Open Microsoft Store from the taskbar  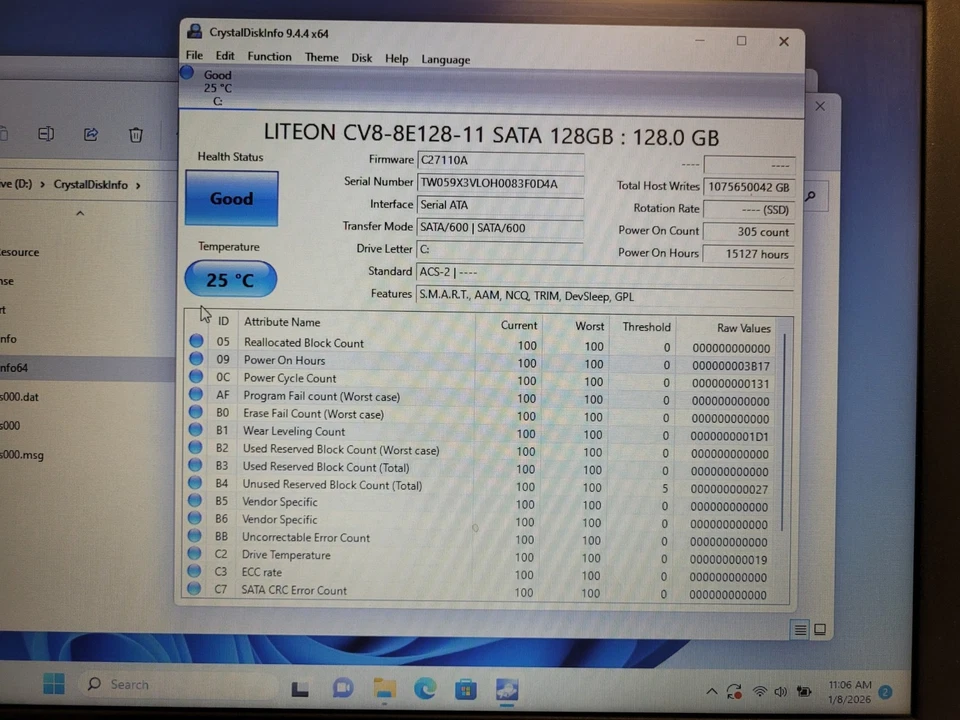[x=465, y=689]
